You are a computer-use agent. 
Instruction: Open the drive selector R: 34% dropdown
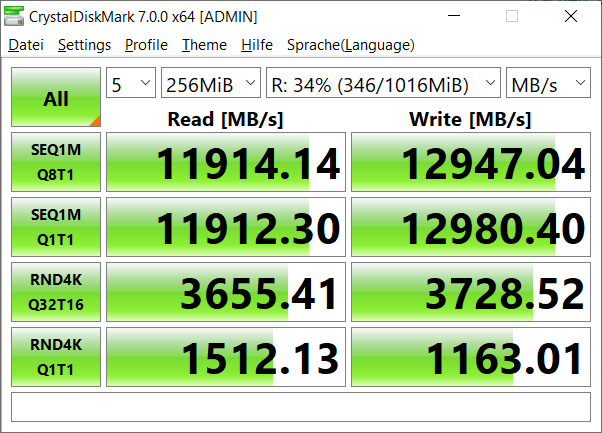(x=383, y=83)
